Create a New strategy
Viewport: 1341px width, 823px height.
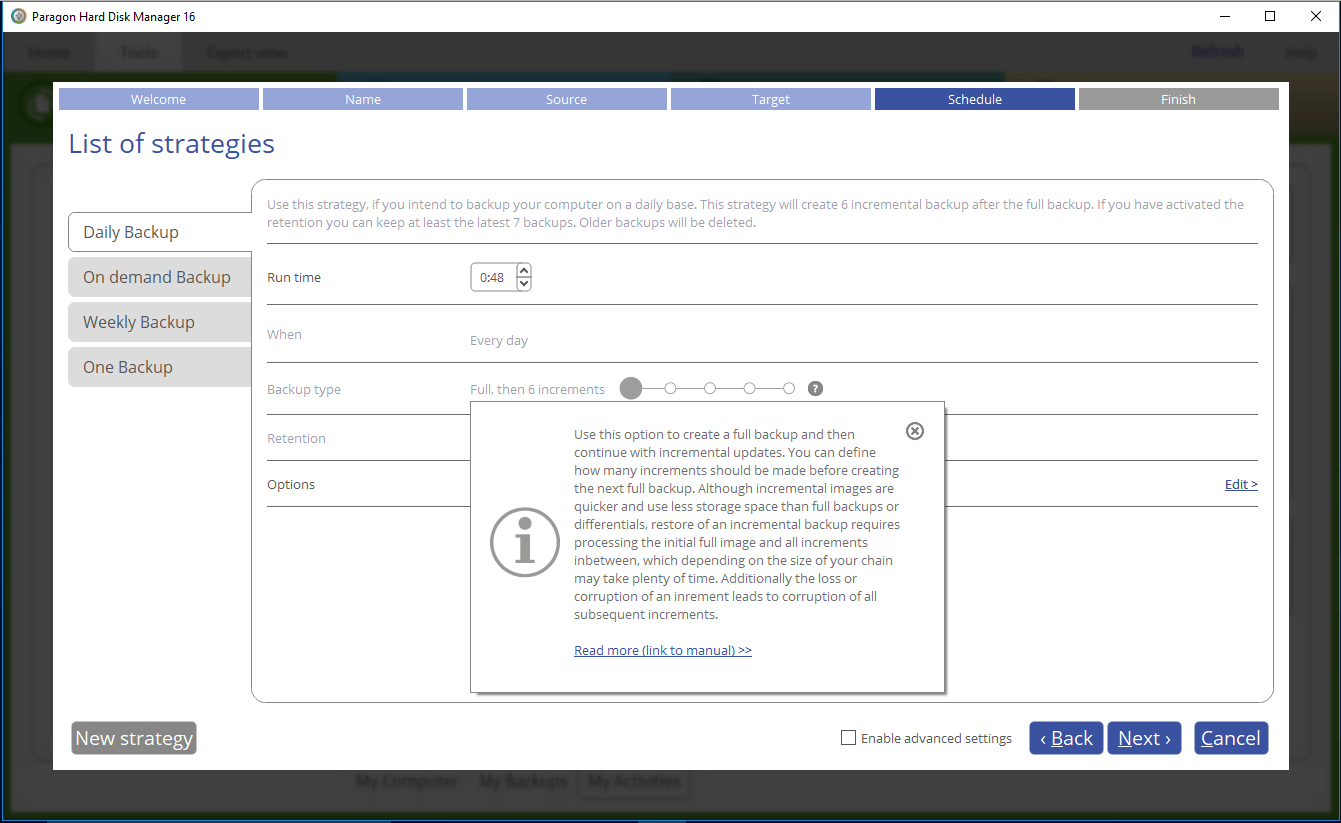pos(133,737)
